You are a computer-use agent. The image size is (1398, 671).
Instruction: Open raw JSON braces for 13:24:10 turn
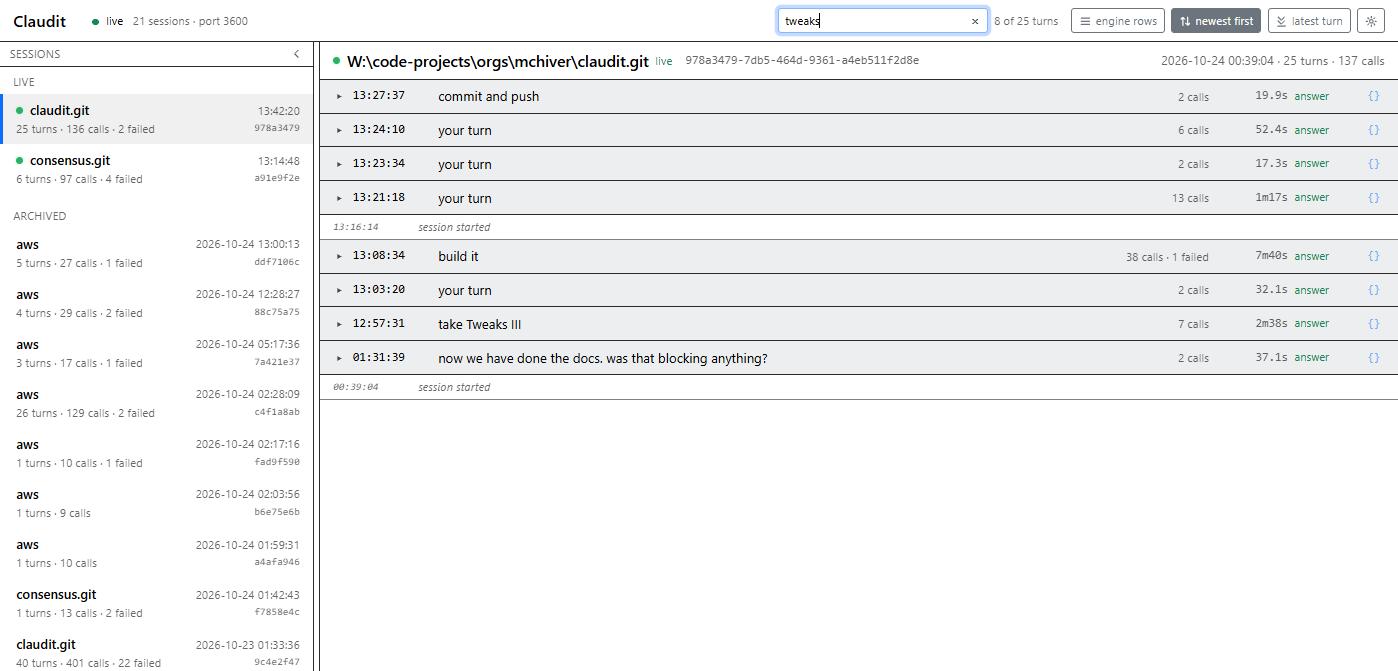tap(1373, 130)
